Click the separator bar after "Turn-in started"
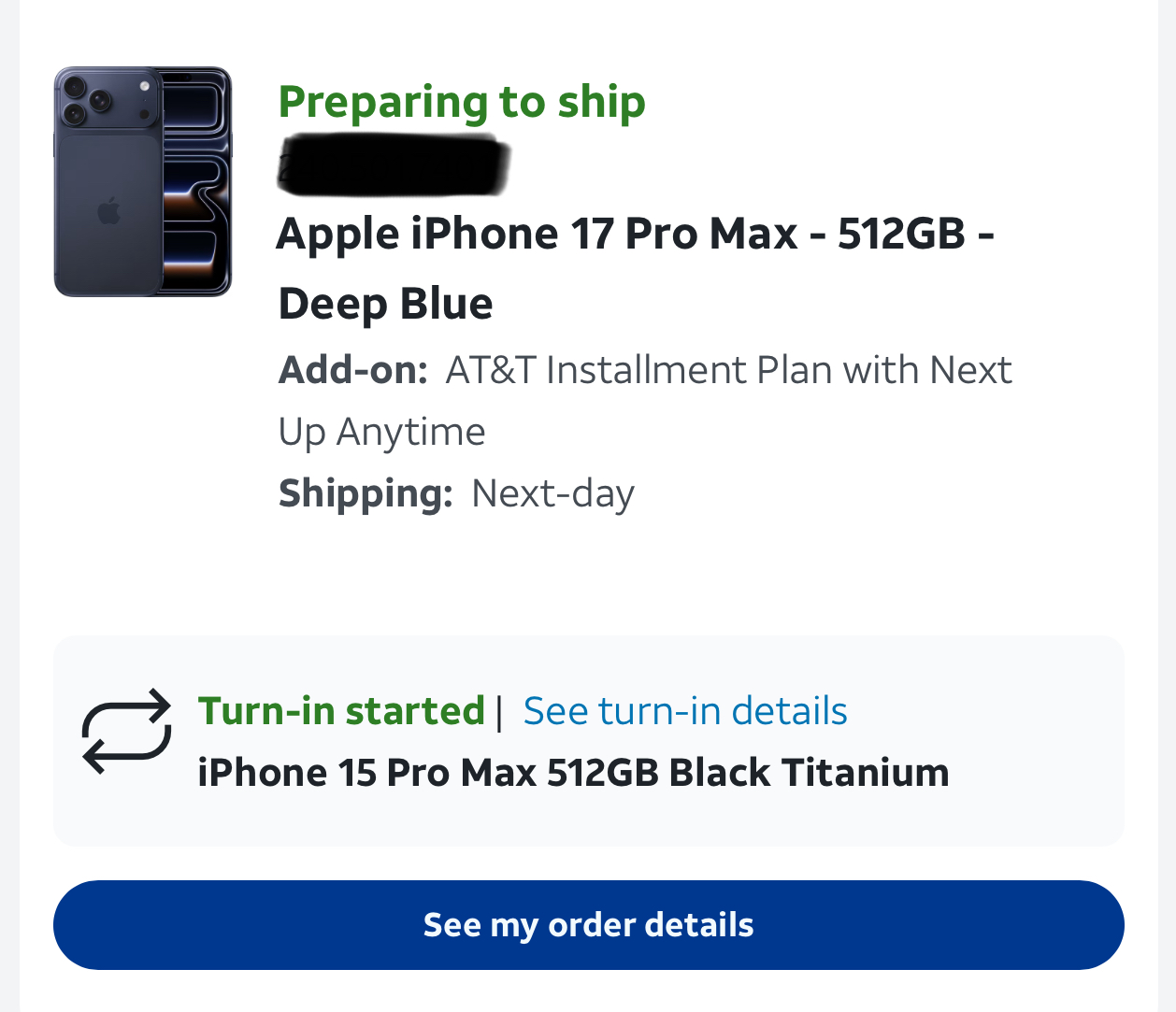 (499, 712)
